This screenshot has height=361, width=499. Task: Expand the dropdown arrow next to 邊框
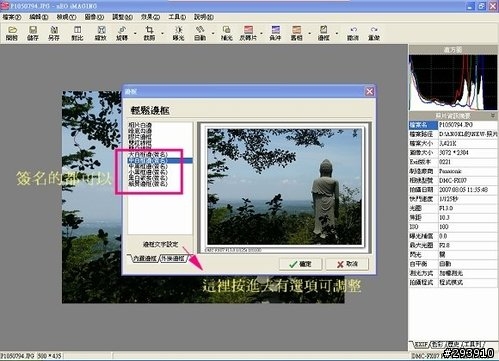click(x=337, y=33)
